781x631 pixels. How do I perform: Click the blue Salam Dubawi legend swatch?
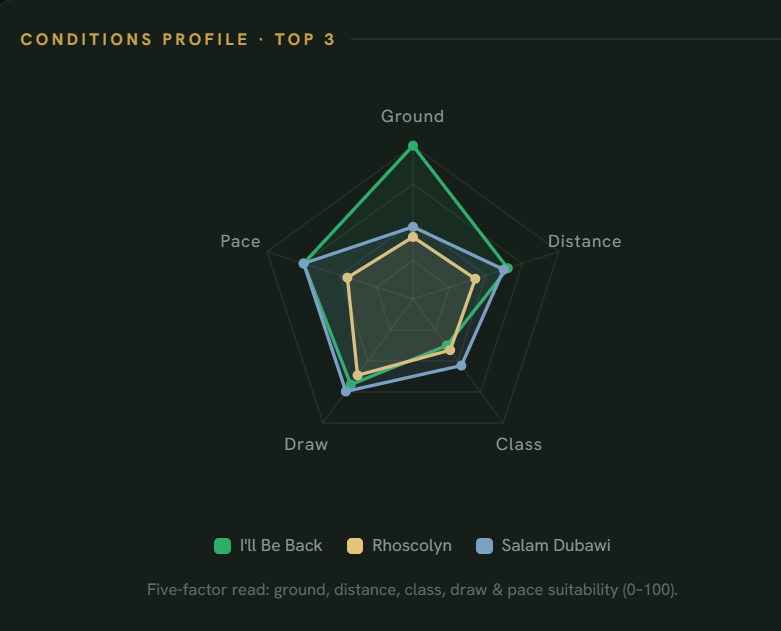pyautogui.click(x=484, y=546)
